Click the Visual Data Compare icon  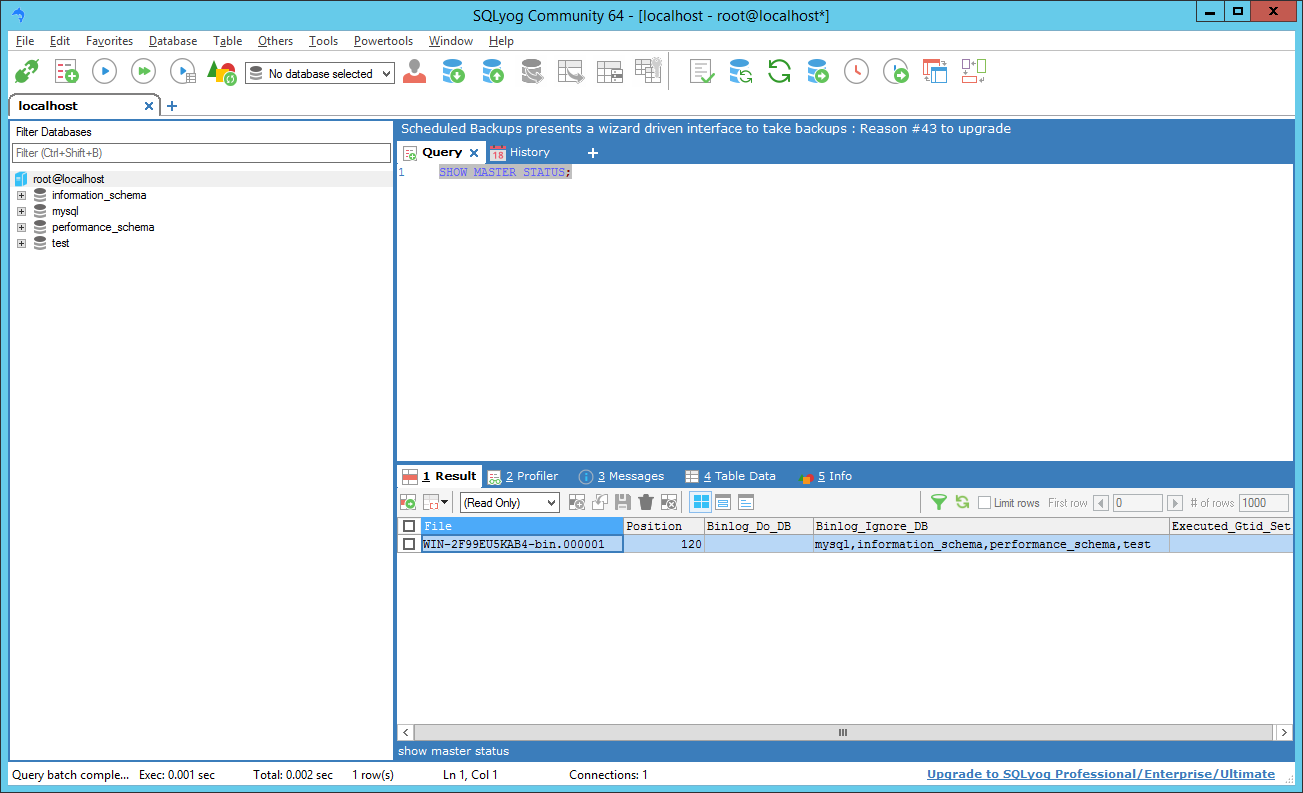coord(935,72)
